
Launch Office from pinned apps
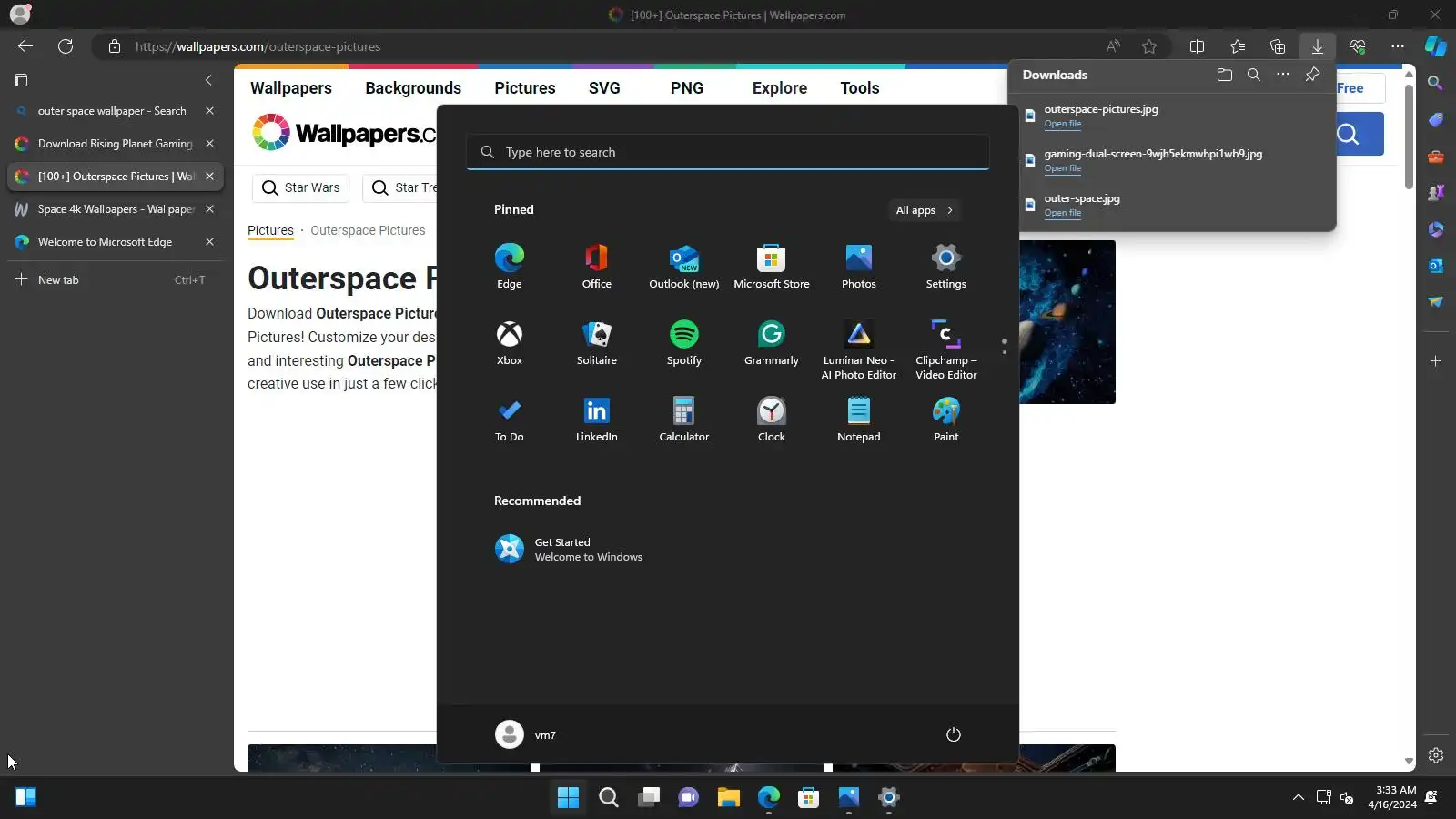click(597, 266)
